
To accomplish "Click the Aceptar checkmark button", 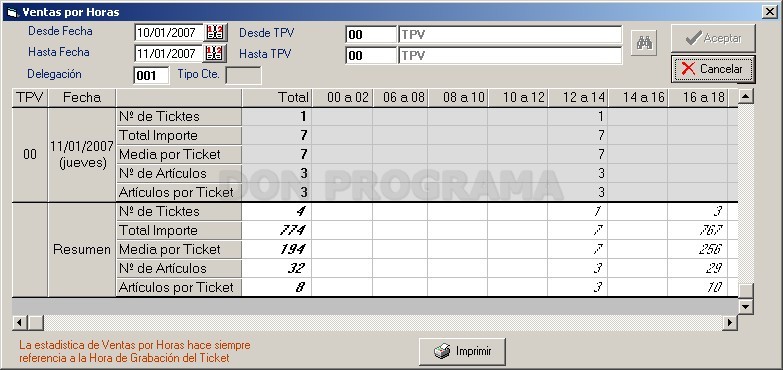I will pyautogui.click(x=713, y=38).
